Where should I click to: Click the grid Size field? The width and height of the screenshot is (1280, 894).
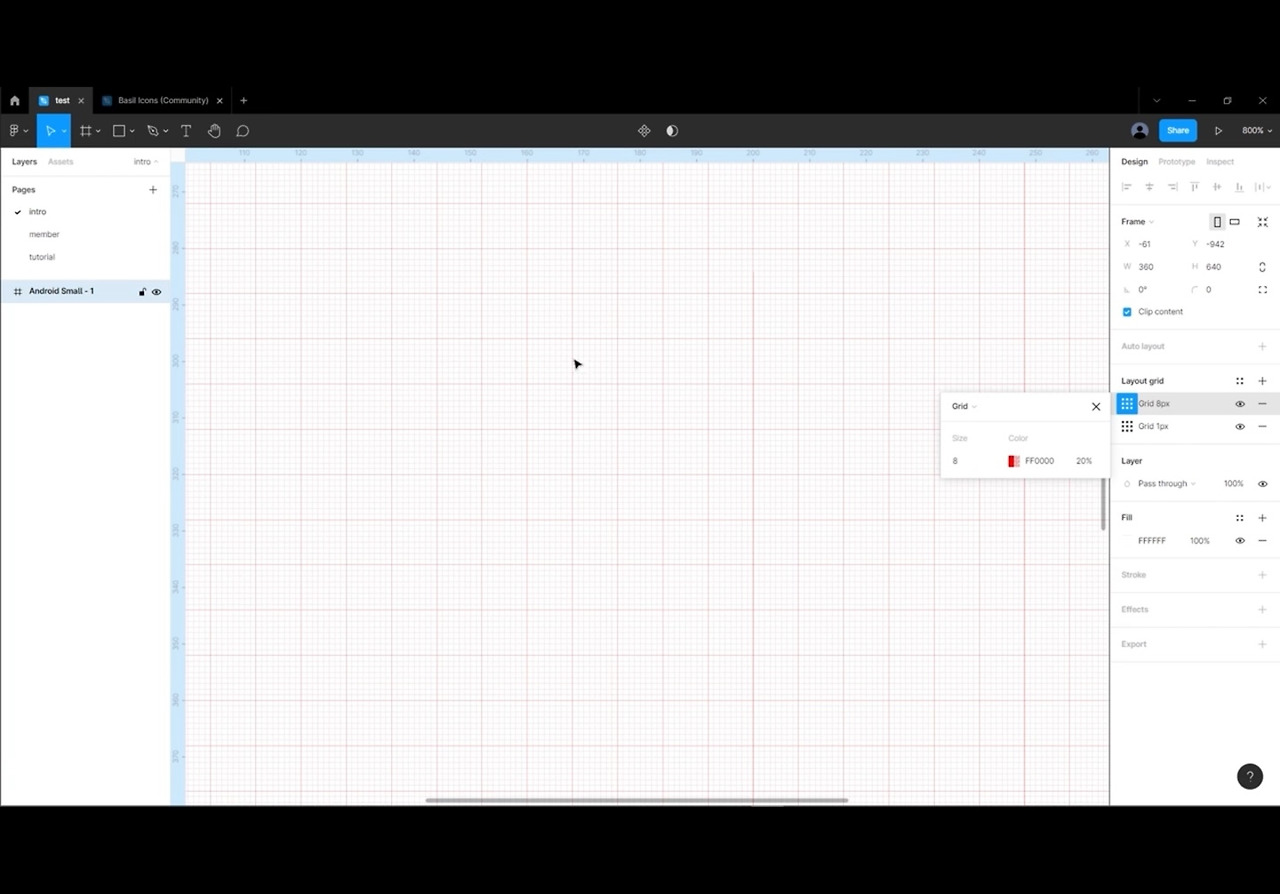[972, 461]
